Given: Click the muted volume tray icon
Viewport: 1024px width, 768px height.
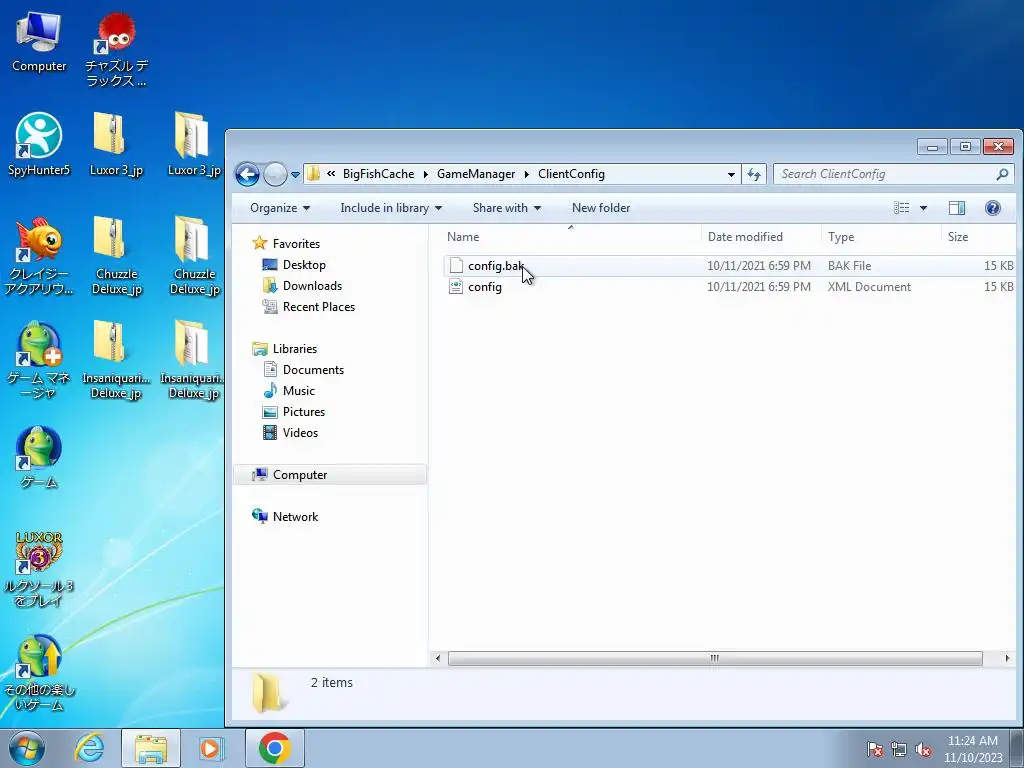Looking at the screenshot, I should pos(923,750).
